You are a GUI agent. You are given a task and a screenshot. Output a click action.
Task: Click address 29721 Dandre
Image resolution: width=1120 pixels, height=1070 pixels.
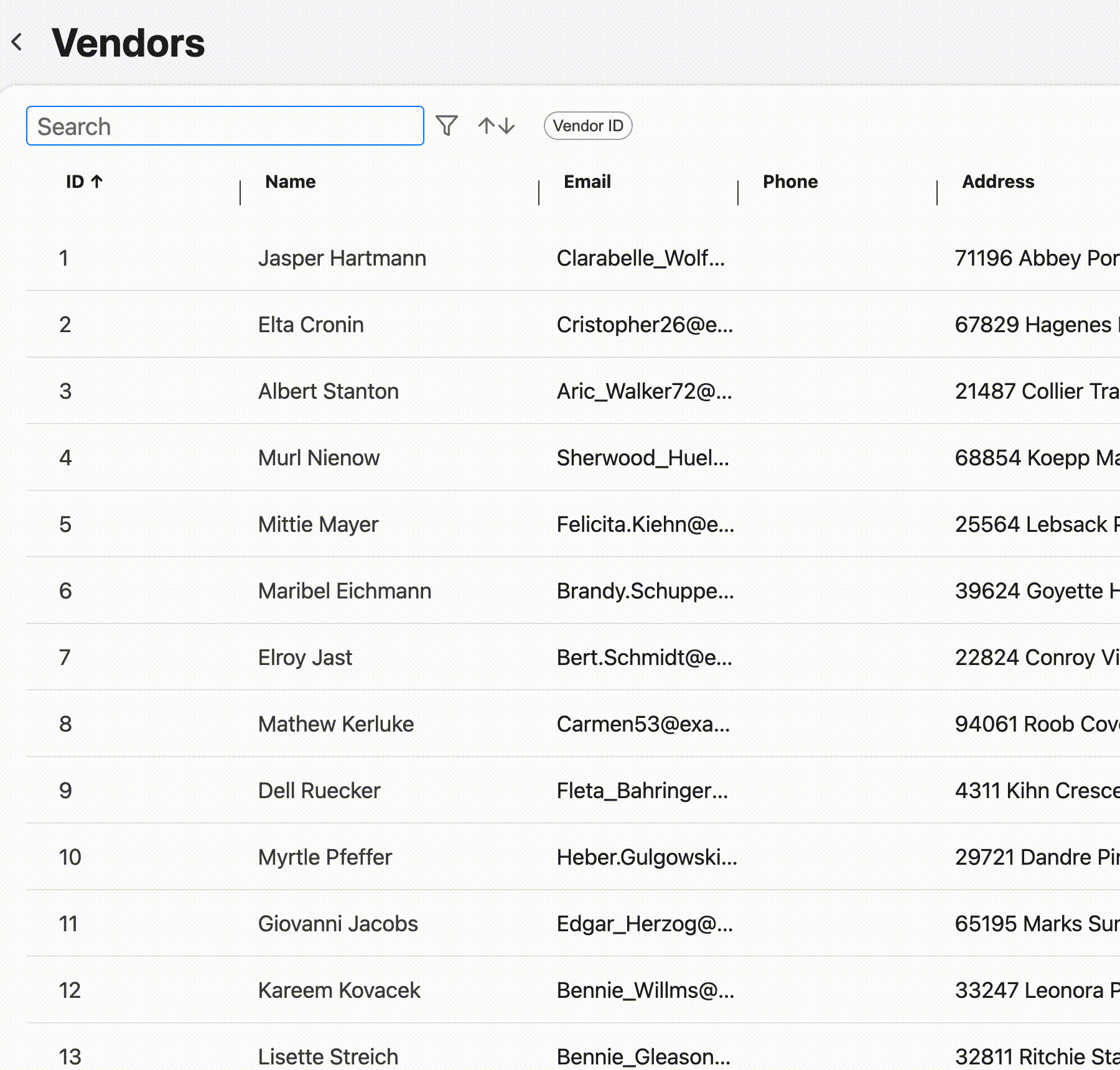tap(1037, 857)
